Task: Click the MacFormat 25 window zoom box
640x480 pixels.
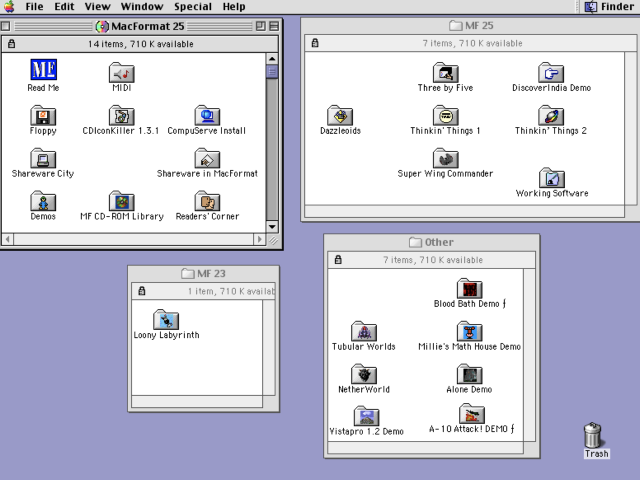Action: click(x=260, y=26)
